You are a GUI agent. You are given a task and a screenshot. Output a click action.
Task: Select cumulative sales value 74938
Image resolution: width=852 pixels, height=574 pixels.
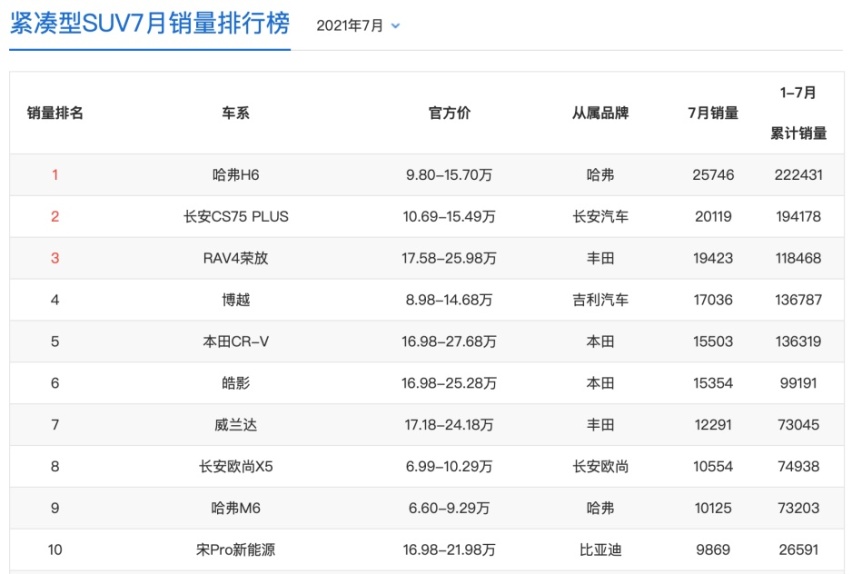798,466
